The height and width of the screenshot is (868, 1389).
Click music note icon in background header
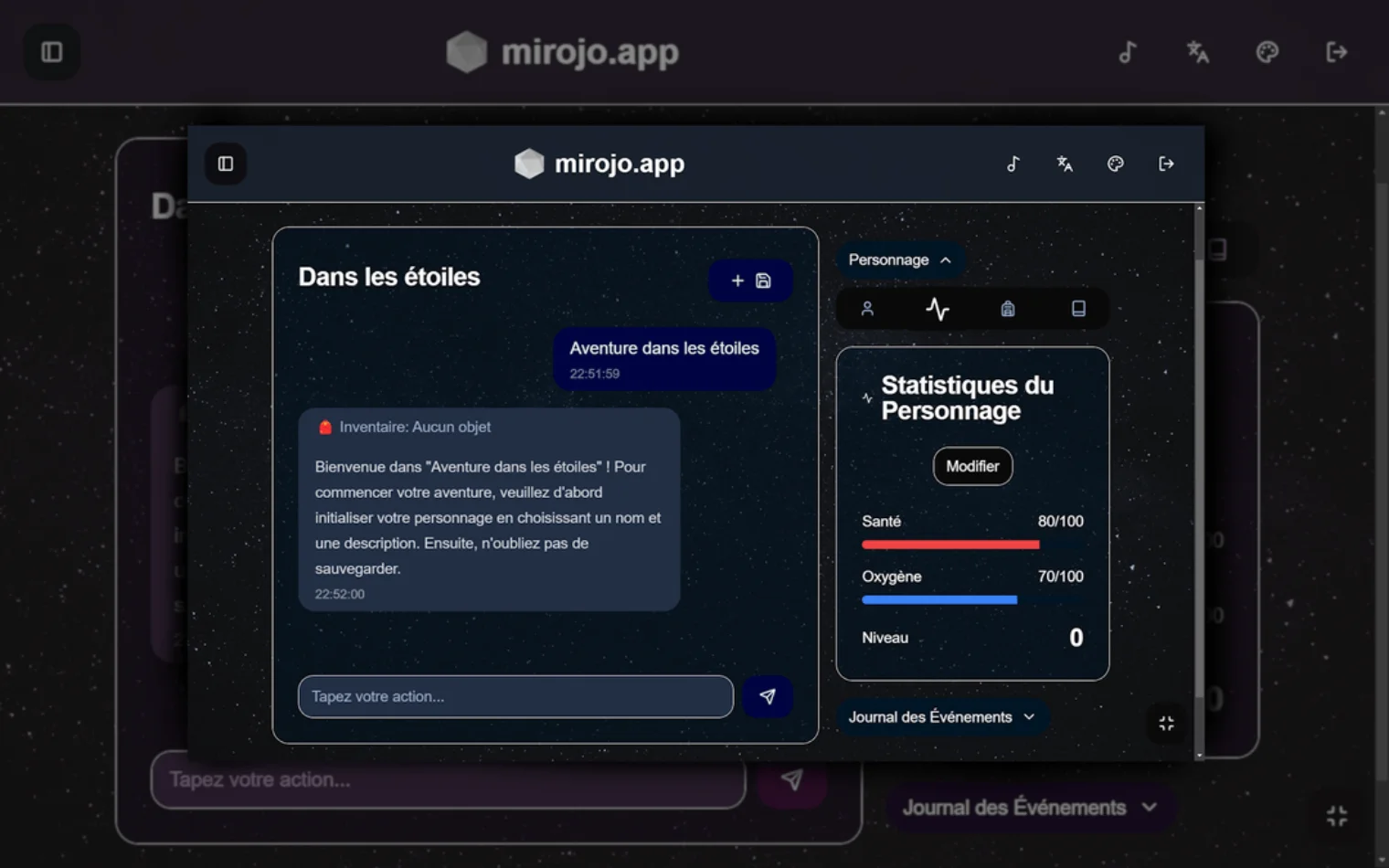click(1128, 52)
